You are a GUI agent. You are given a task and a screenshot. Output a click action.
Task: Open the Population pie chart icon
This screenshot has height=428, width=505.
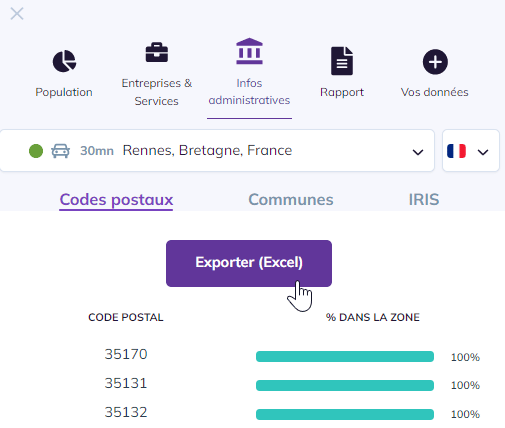[64, 61]
